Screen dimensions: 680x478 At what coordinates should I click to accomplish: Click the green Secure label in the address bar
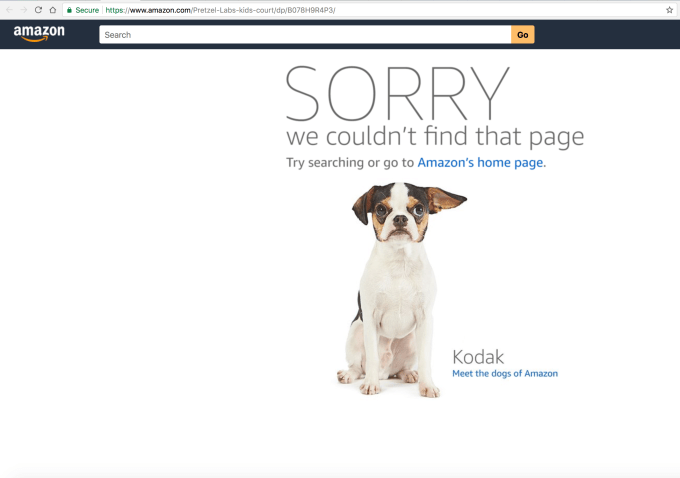[87, 10]
